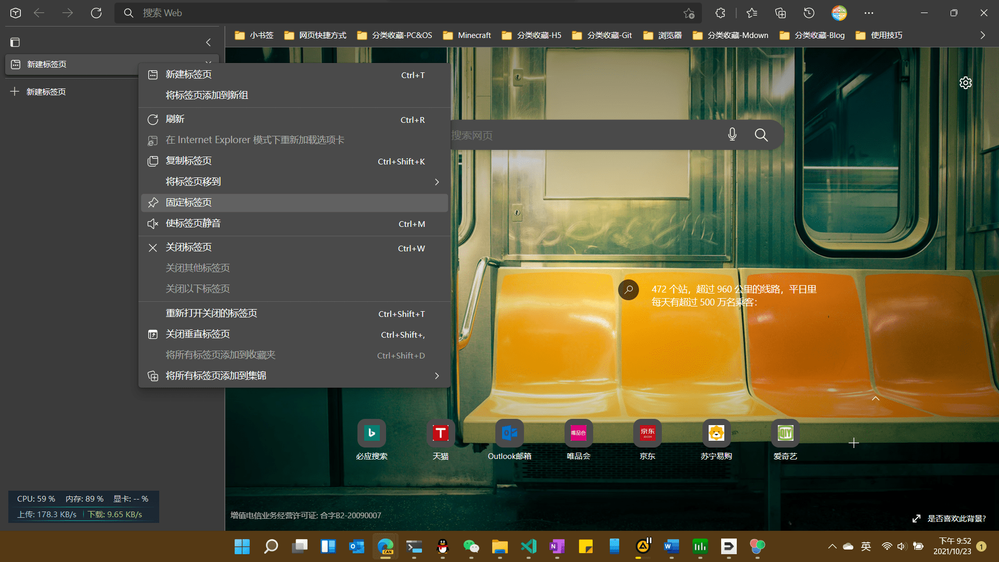Open the 苏宁易购 quick link
Viewport: 999px width, 562px height.
pyautogui.click(x=716, y=440)
